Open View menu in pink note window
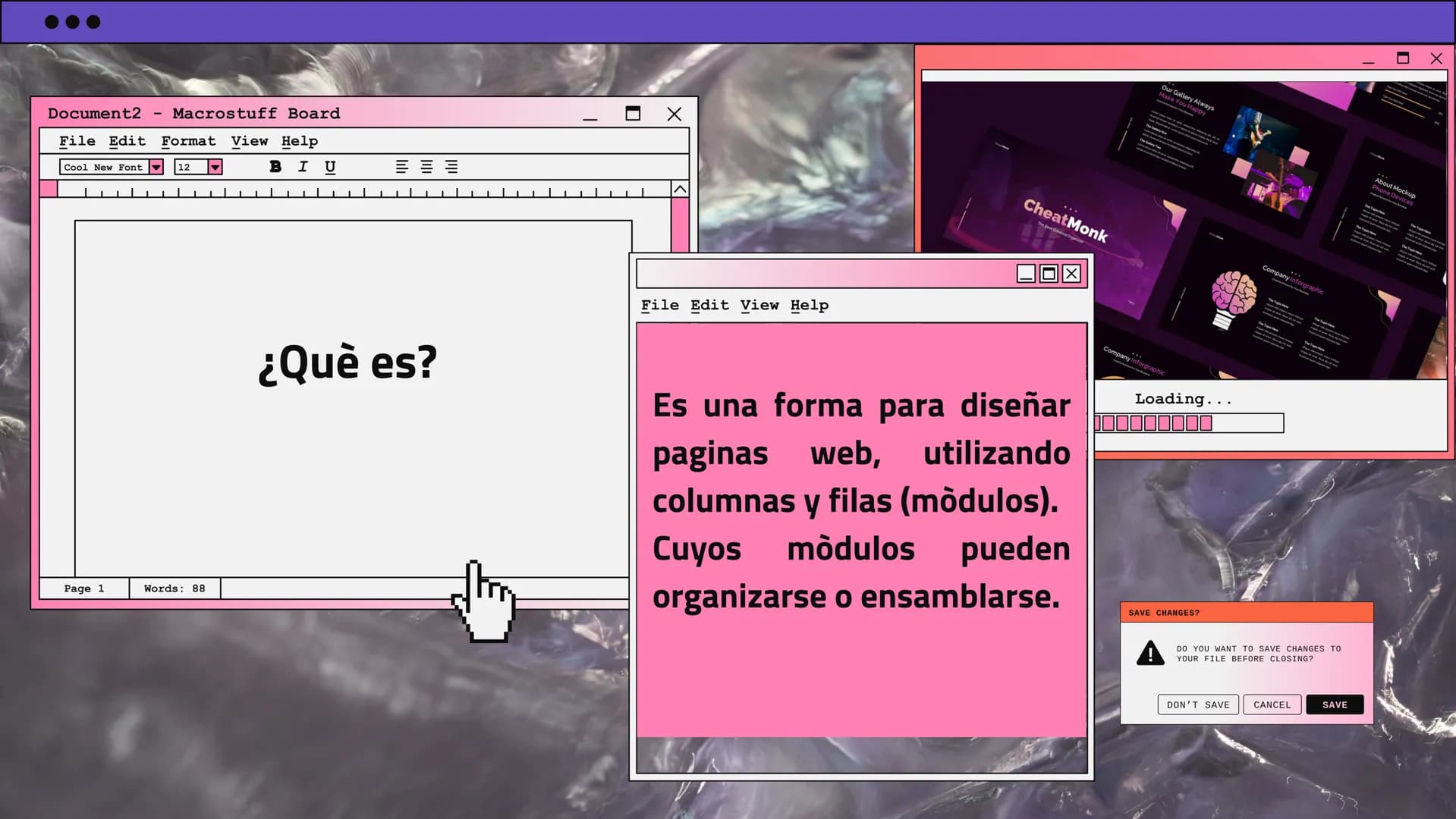The height and width of the screenshot is (819, 1456). [x=759, y=305]
